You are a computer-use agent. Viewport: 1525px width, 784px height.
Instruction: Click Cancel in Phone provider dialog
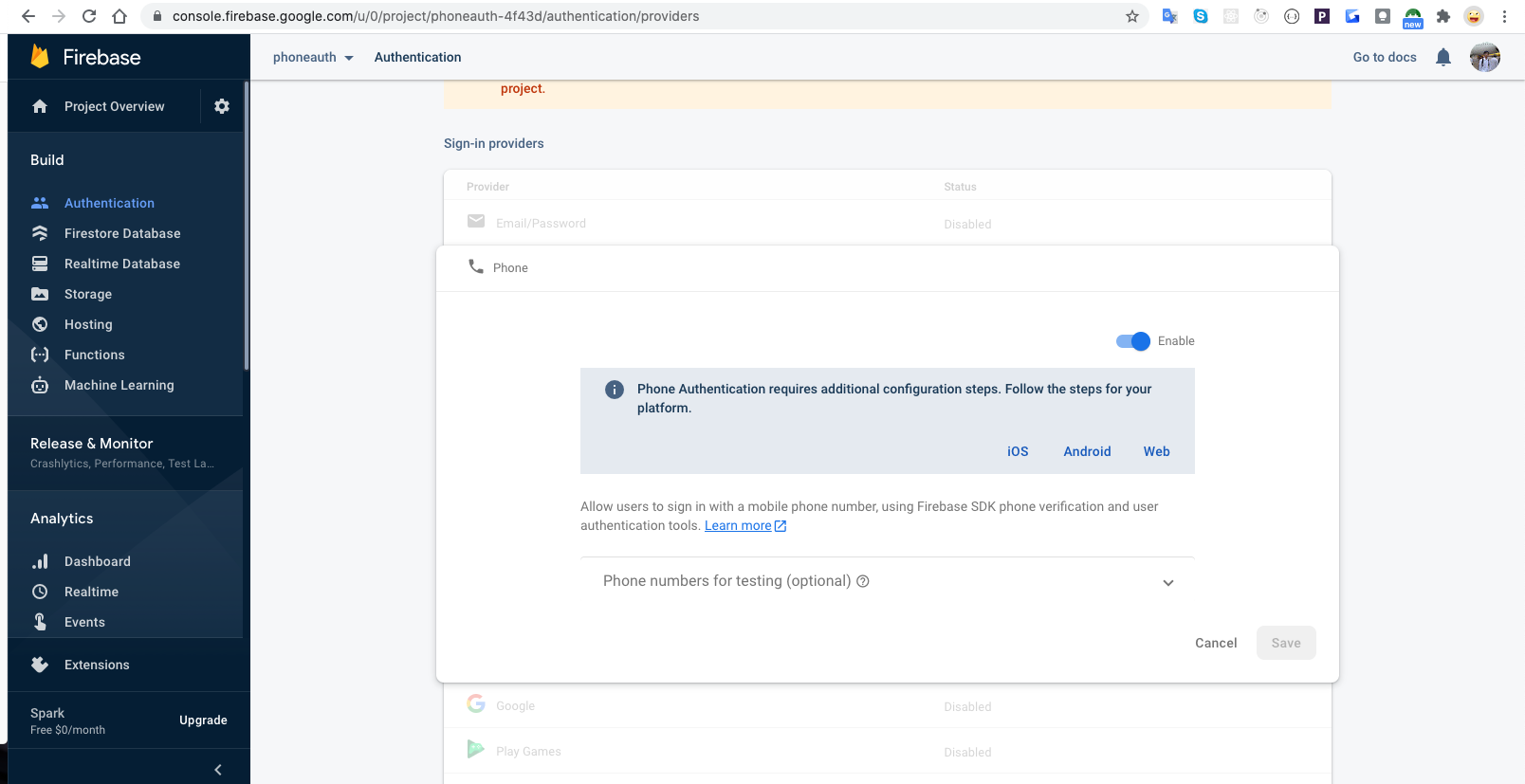[x=1215, y=643]
